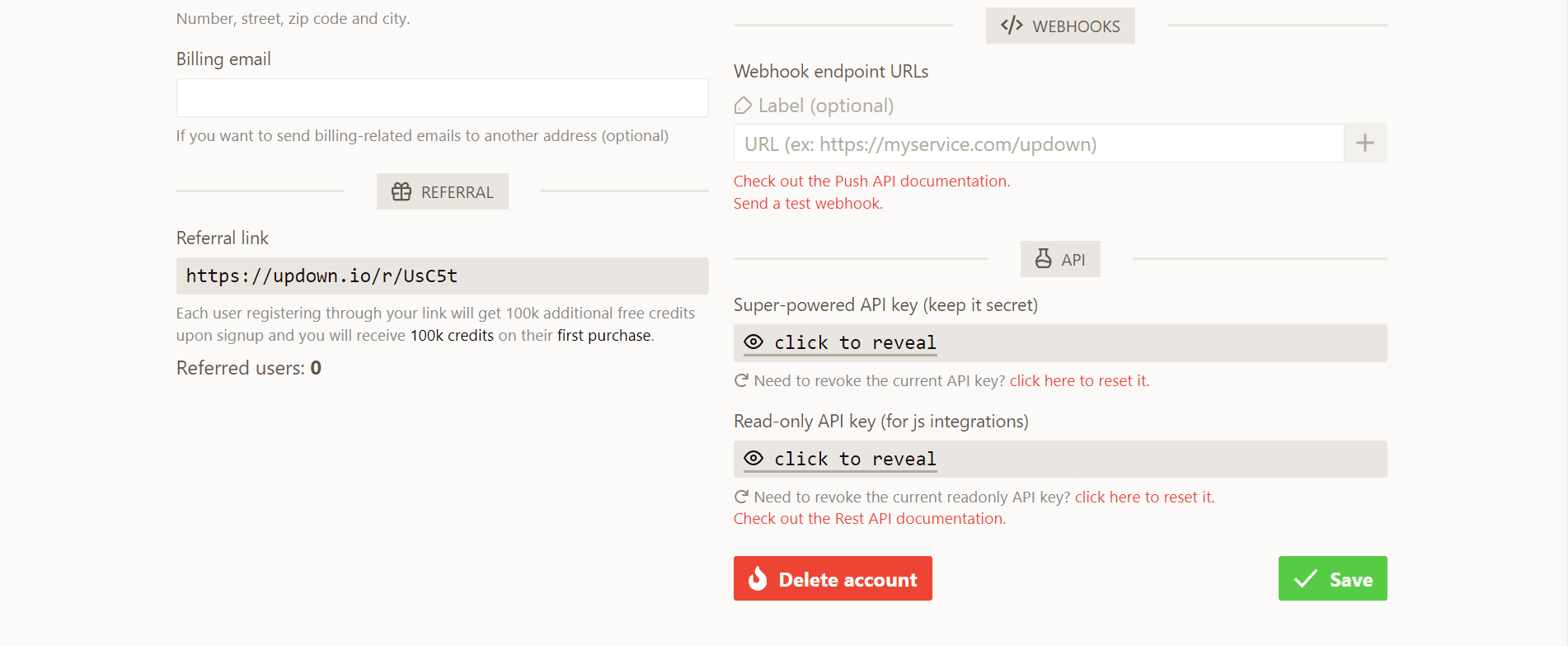Viewport: 1568px width, 646px height.
Task: Click the reset icon beside readonly key revoke
Action: [741, 497]
